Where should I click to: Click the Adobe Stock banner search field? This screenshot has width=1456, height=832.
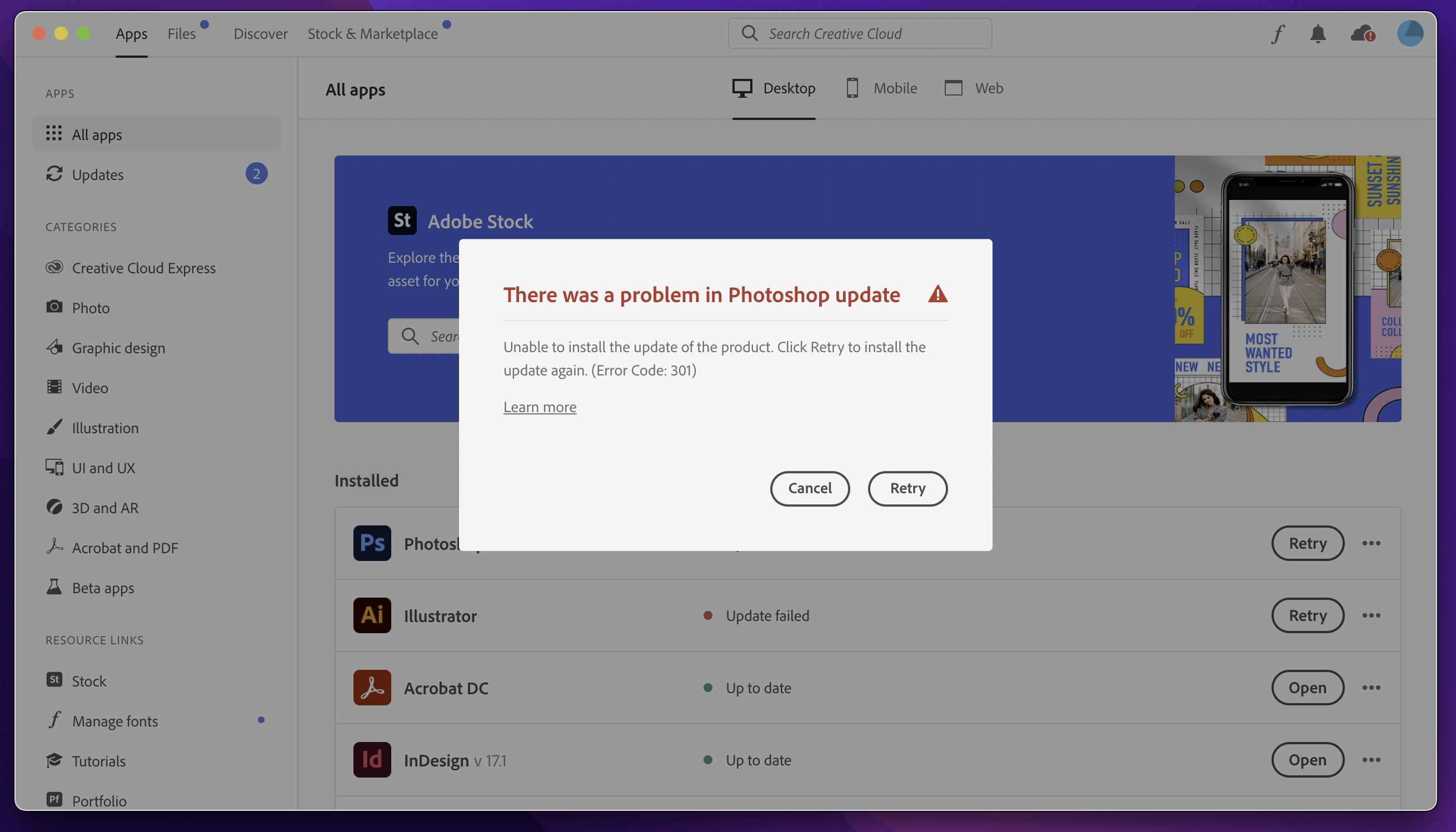(x=424, y=336)
